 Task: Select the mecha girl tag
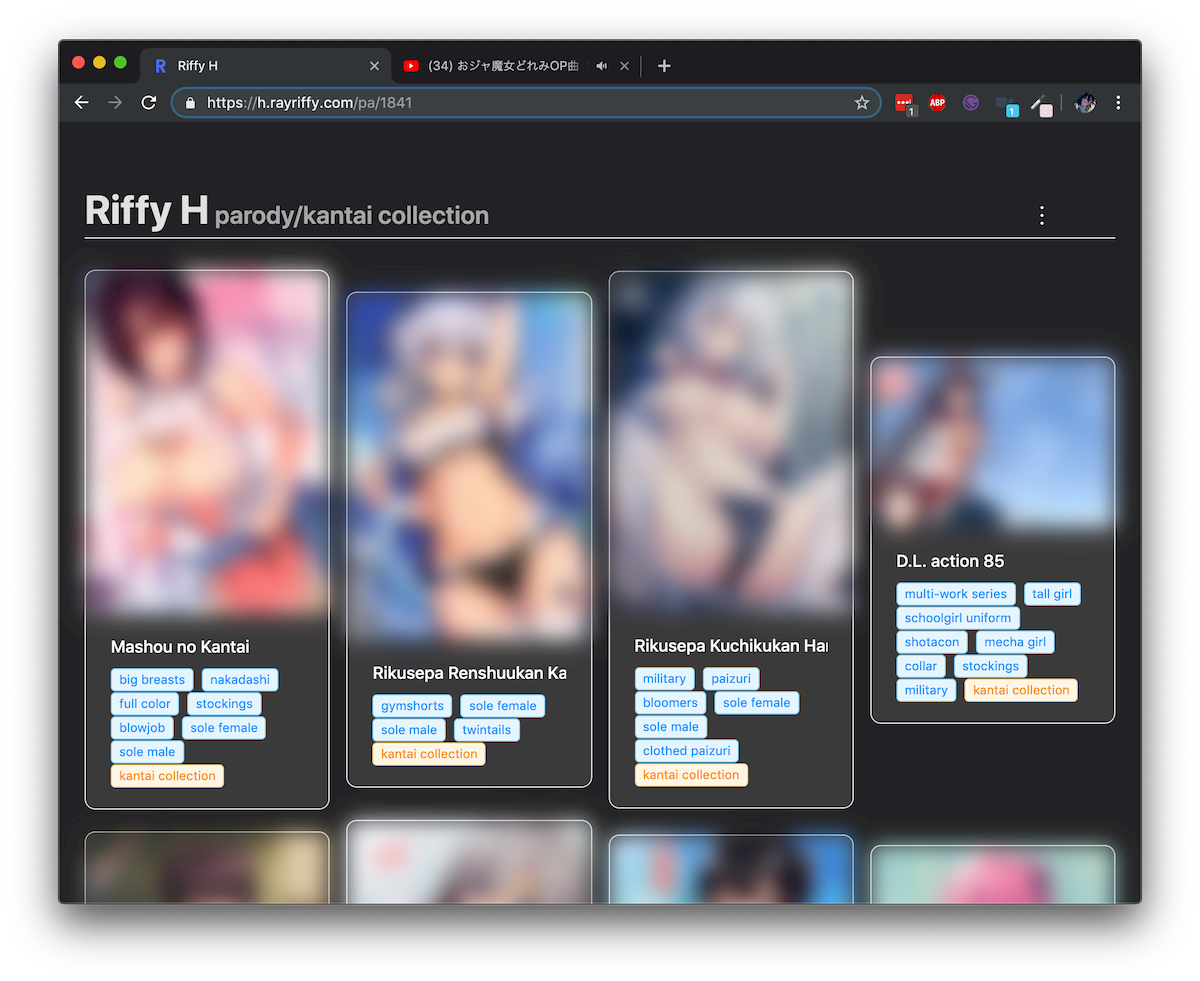pyautogui.click(x=1015, y=642)
